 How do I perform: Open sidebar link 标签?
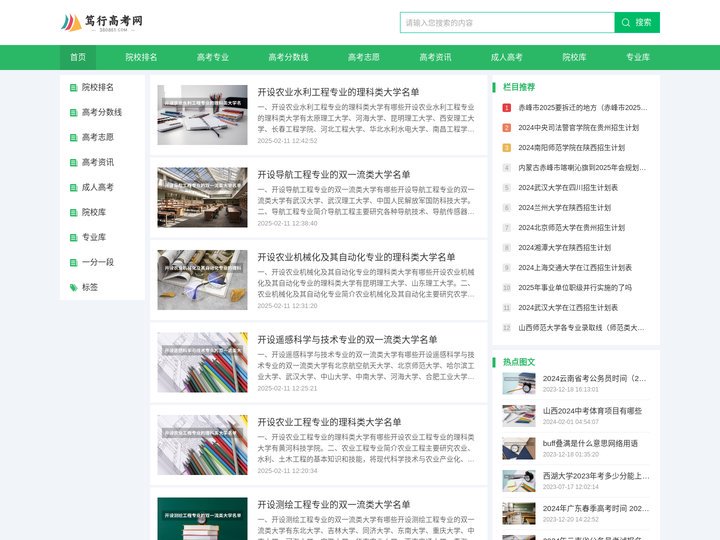(90, 287)
